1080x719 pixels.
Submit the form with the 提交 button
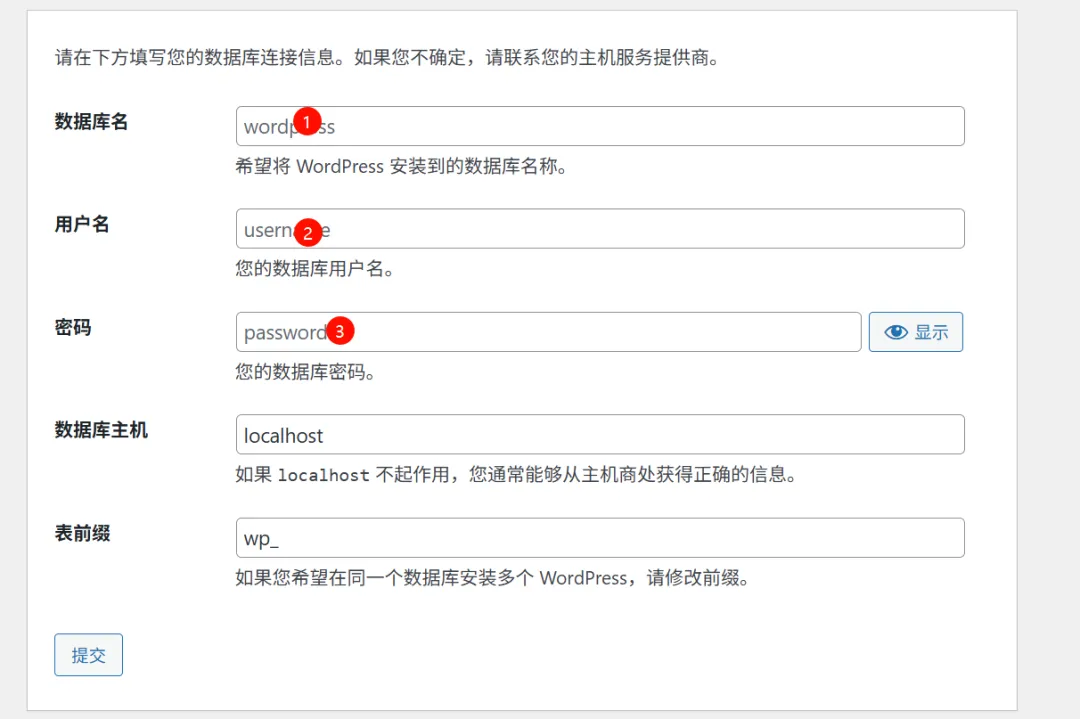(x=89, y=655)
